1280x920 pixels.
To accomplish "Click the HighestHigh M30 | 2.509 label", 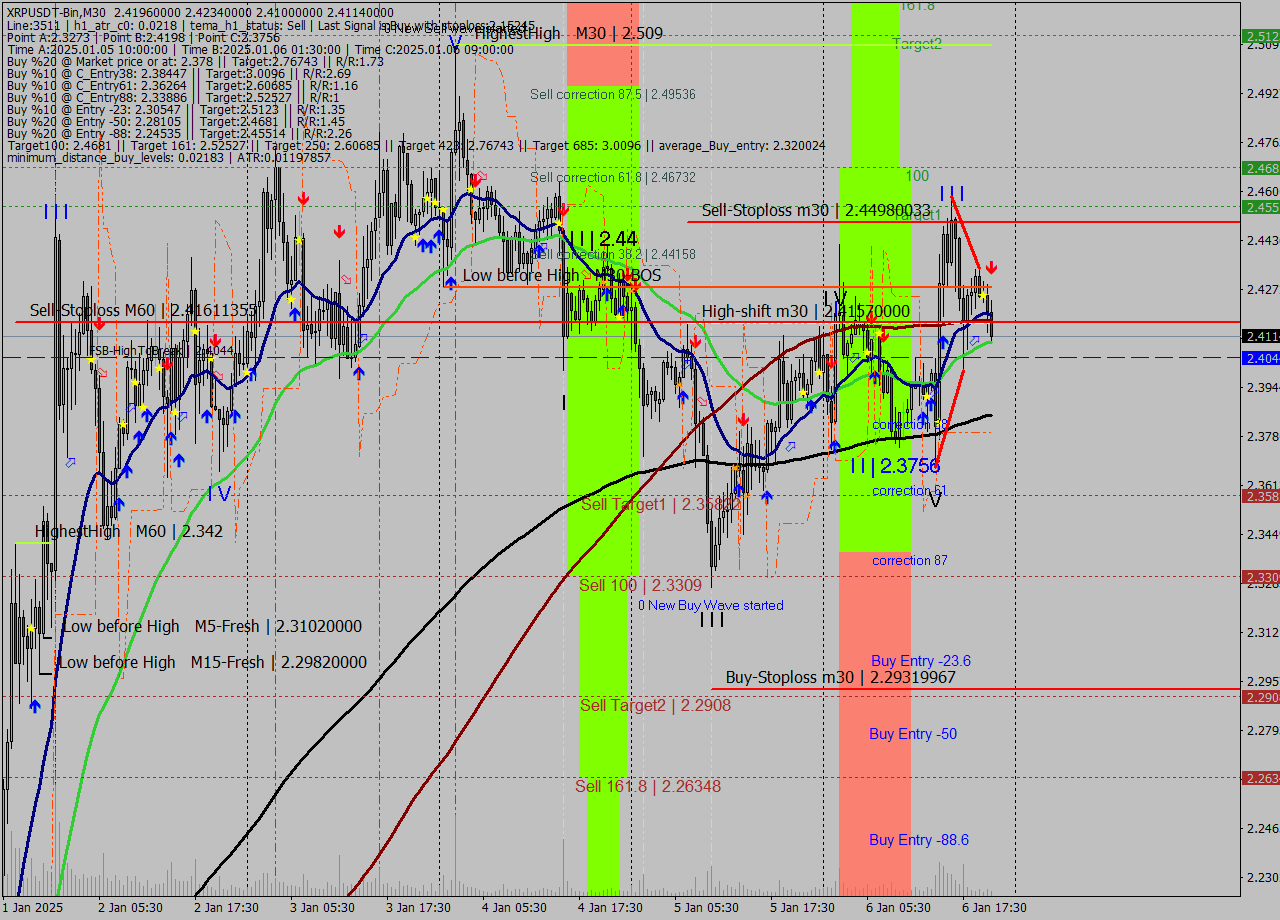I will (569, 33).
